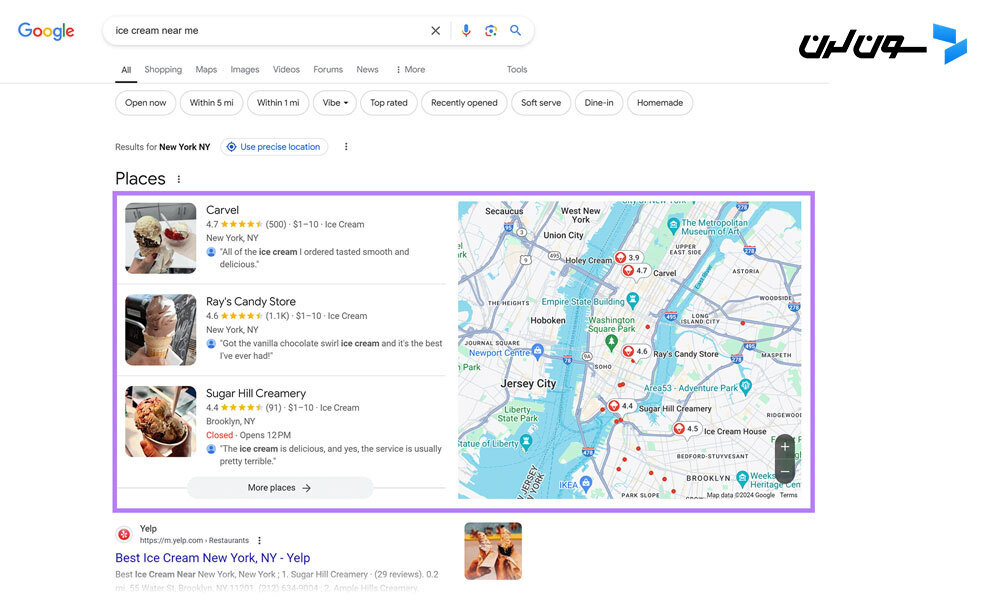Toggle the Recently opened filter chip
The width and height of the screenshot is (1000, 600).
click(464, 103)
